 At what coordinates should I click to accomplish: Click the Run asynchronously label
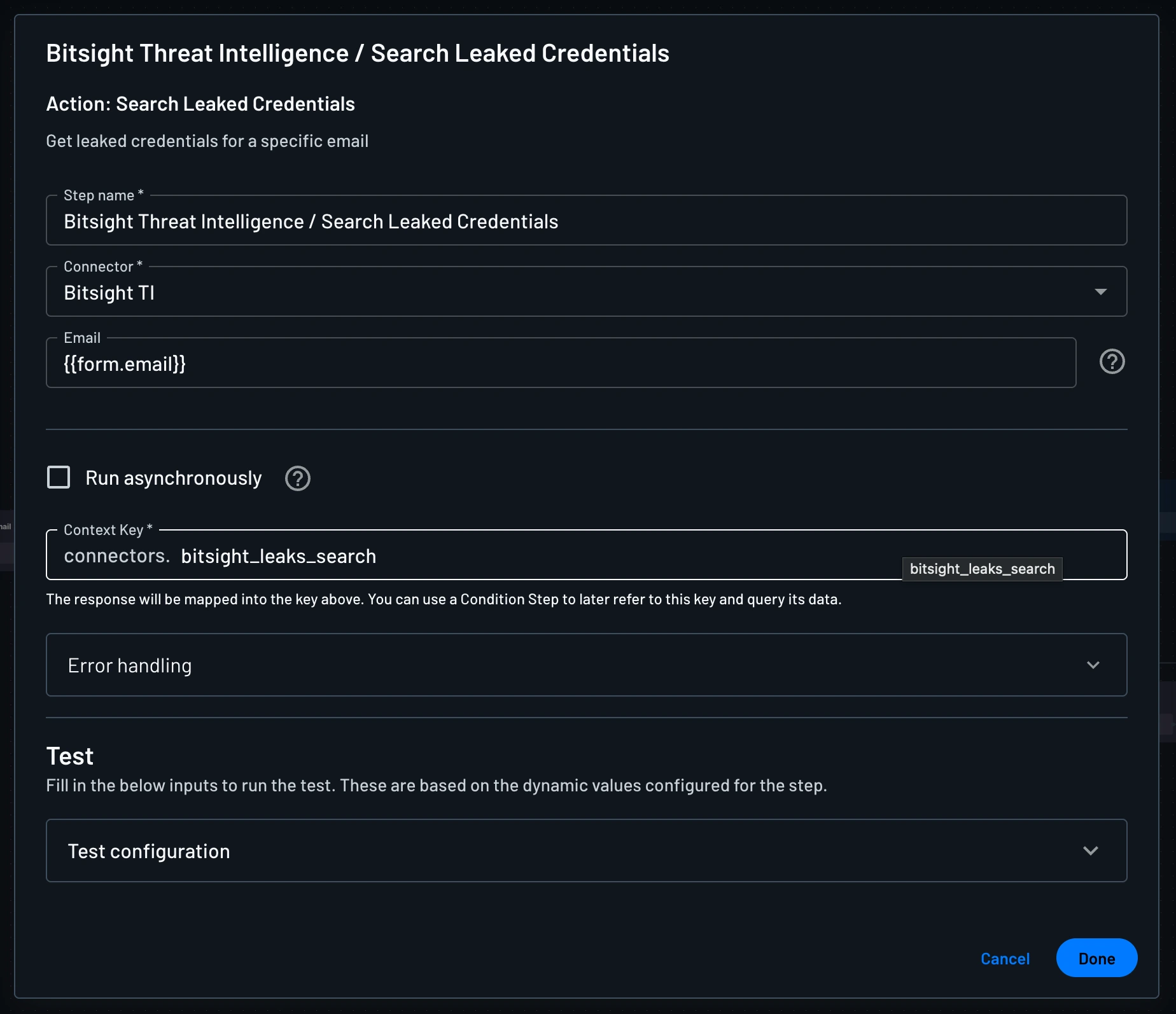point(174,478)
